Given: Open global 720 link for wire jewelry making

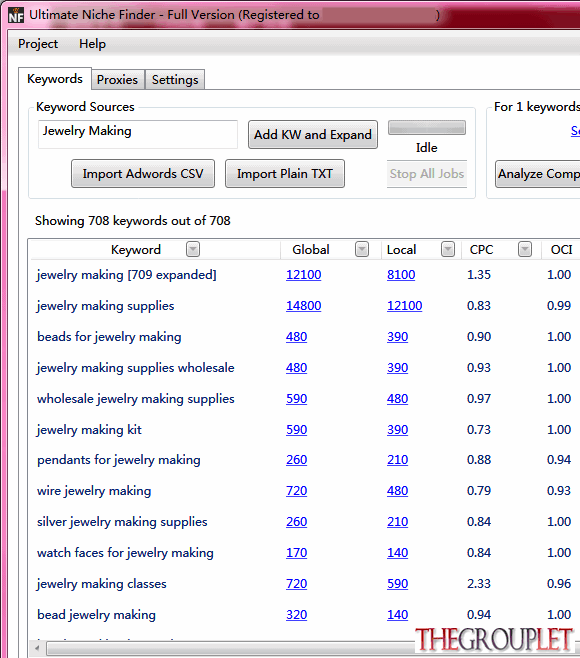Looking at the screenshot, I should click(x=296, y=491).
